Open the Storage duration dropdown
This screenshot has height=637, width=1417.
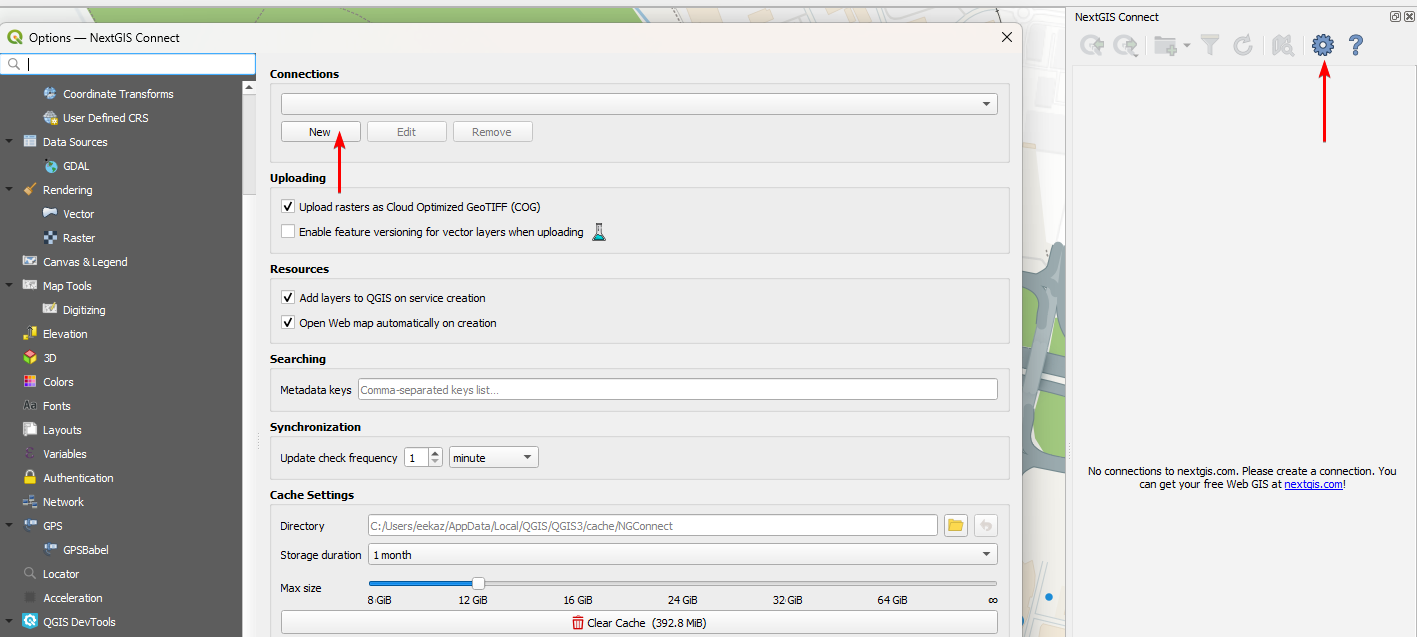click(682, 555)
